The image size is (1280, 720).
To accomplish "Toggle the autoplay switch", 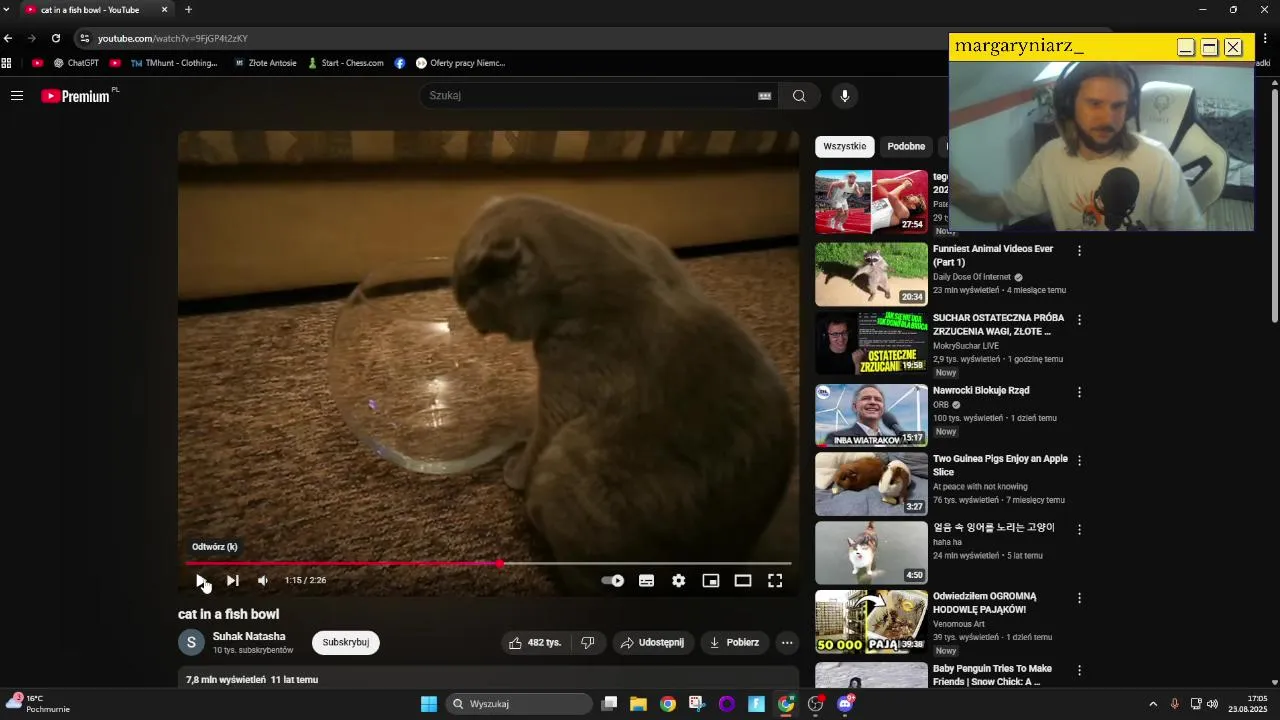I will pyautogui.click(x=613, y=580).
